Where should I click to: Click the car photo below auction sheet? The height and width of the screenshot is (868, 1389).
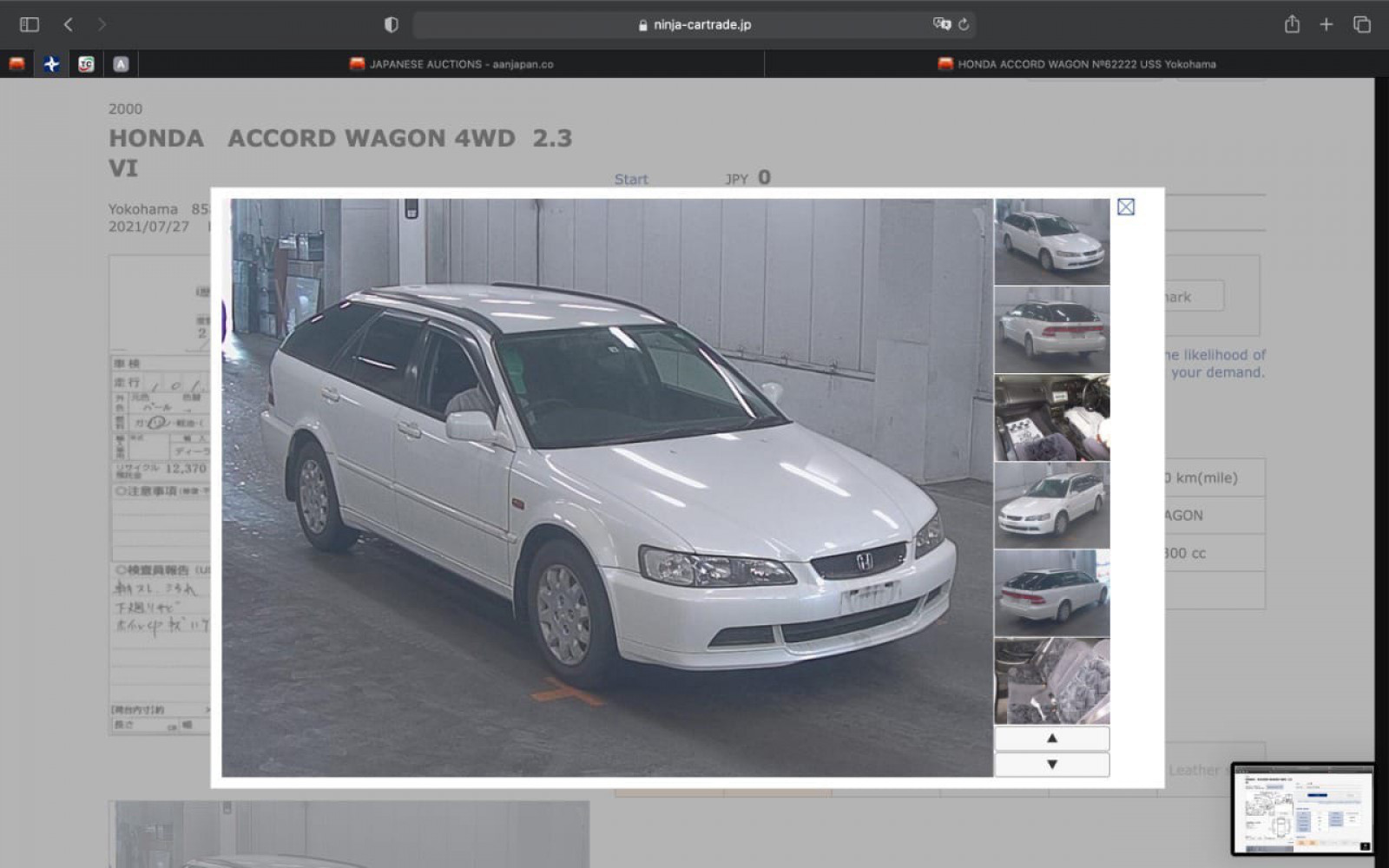(349, 833)
